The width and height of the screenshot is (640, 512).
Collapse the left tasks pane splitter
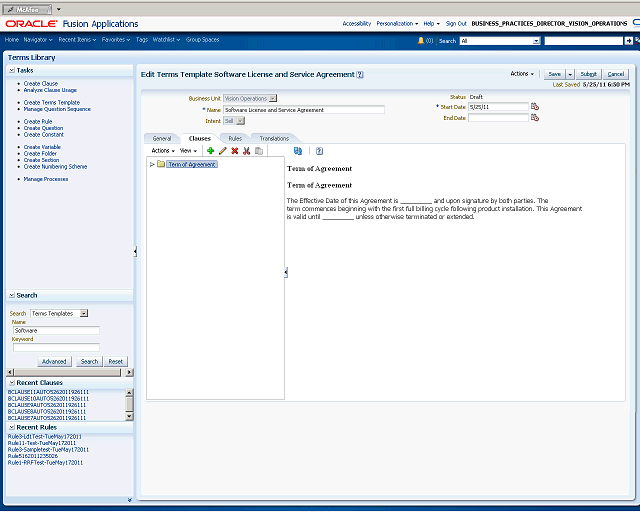(135, 252)
